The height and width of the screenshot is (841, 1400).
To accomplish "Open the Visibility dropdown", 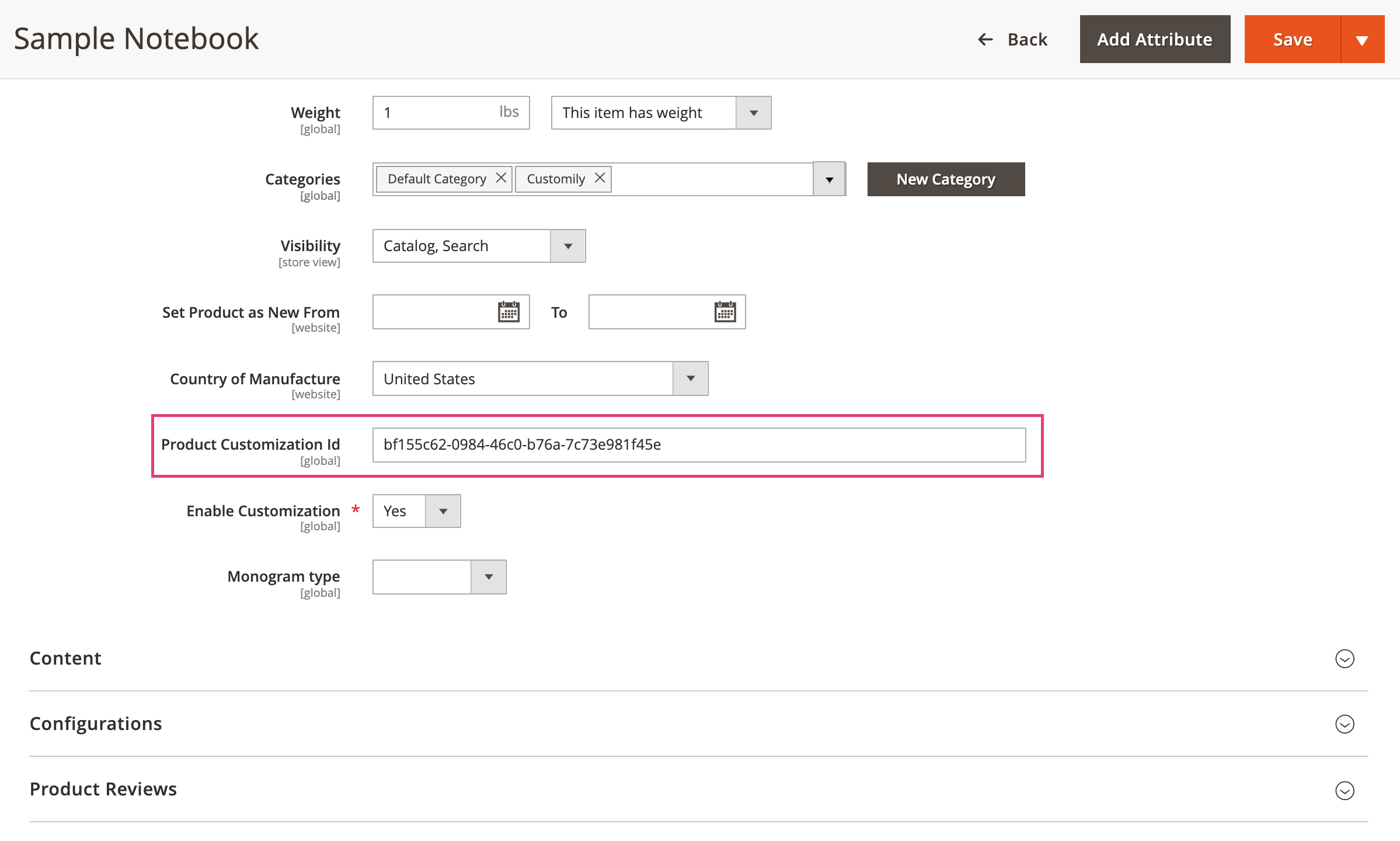I will coord(567,246).
